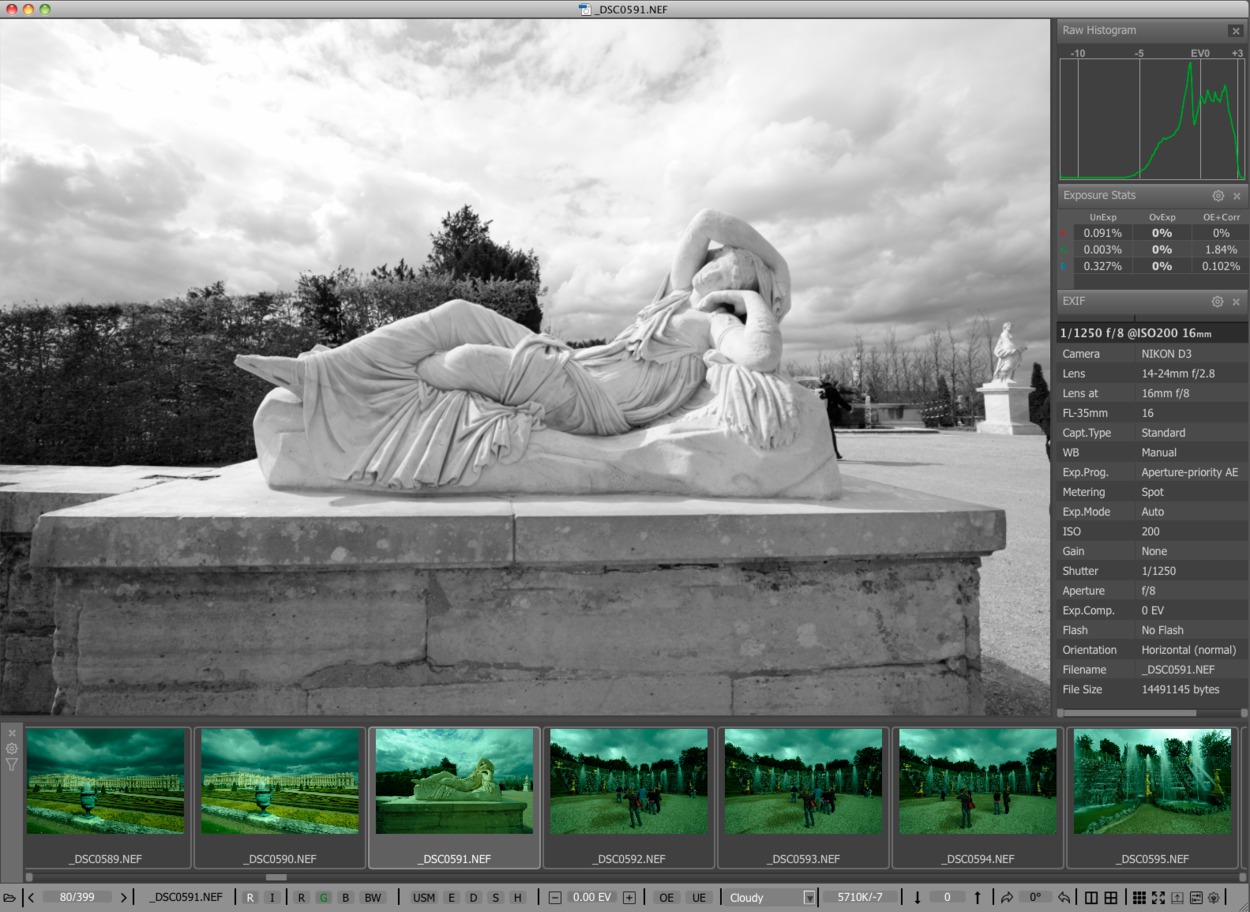Show thumbnail grid view icon
The height and width of the screenshot is (912, 1250).
coord(1138,898)
